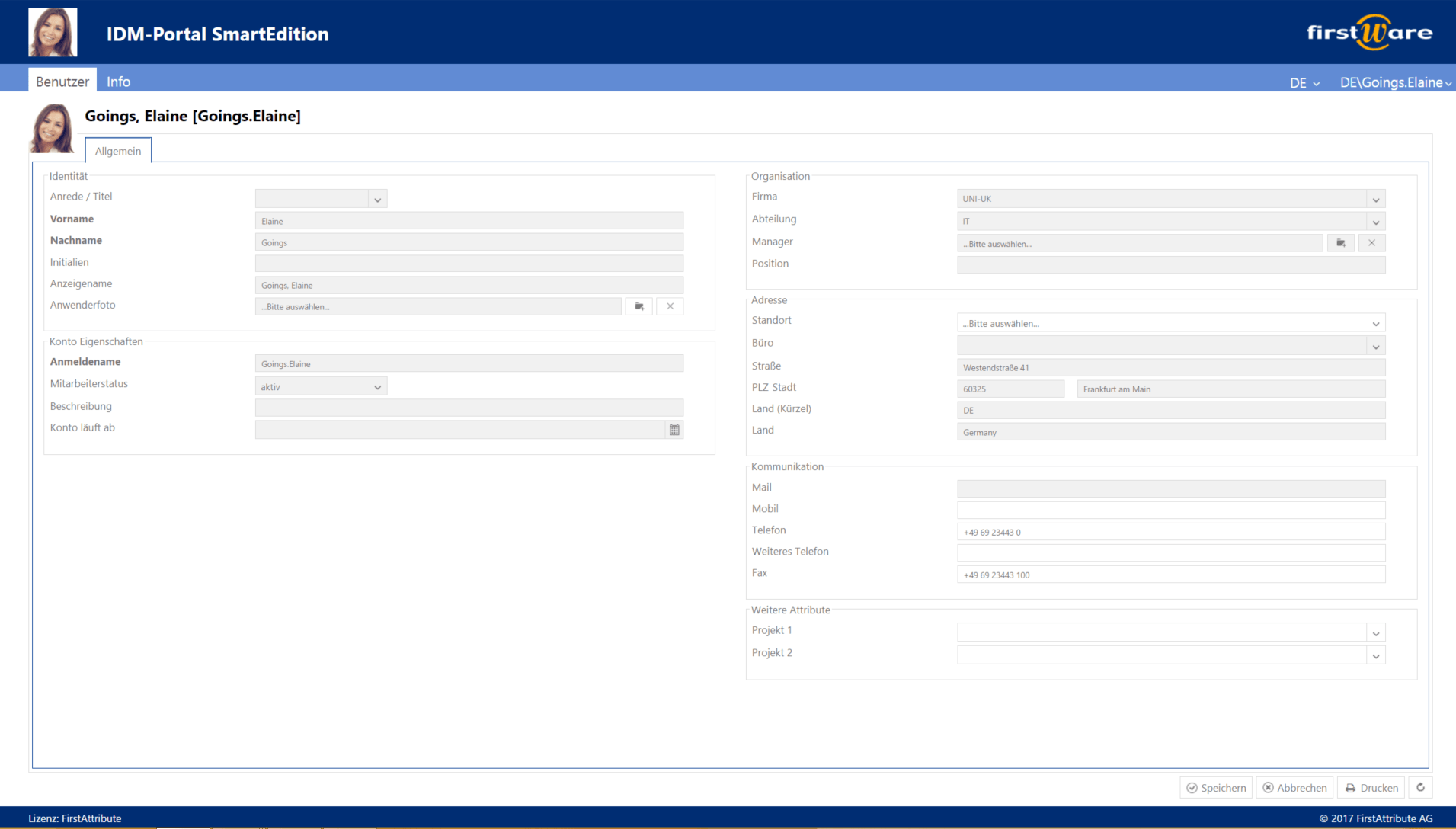1456x829 pixels.
Task: Click PLZ field 60325
Action: [1011, 389]
